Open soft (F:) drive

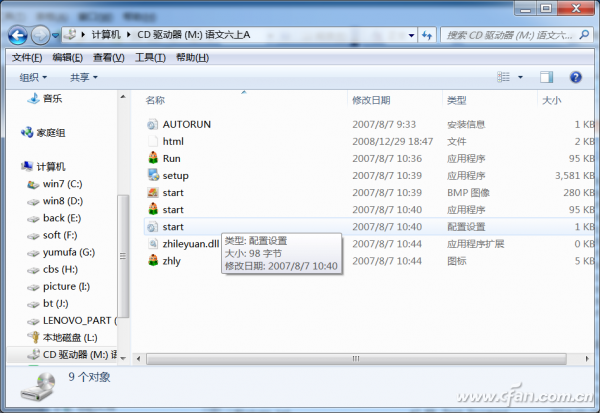coord(60,235)
